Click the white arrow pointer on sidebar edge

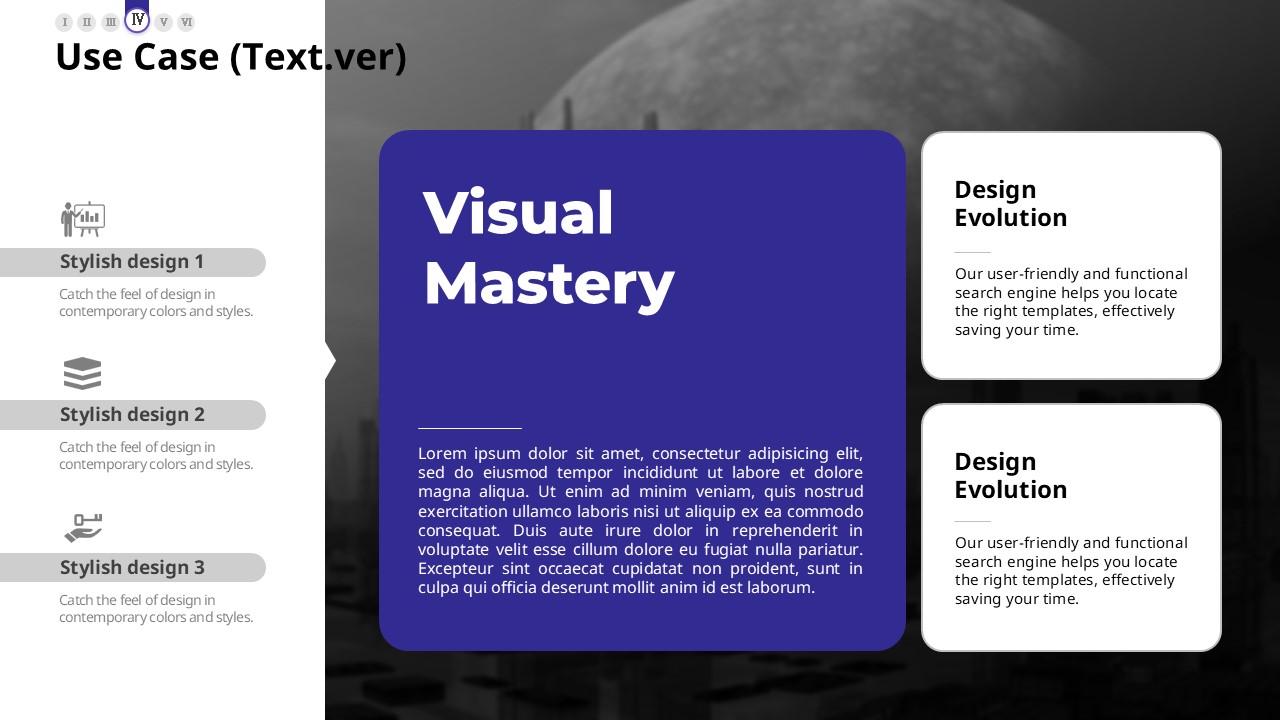(x=330, y=360)
